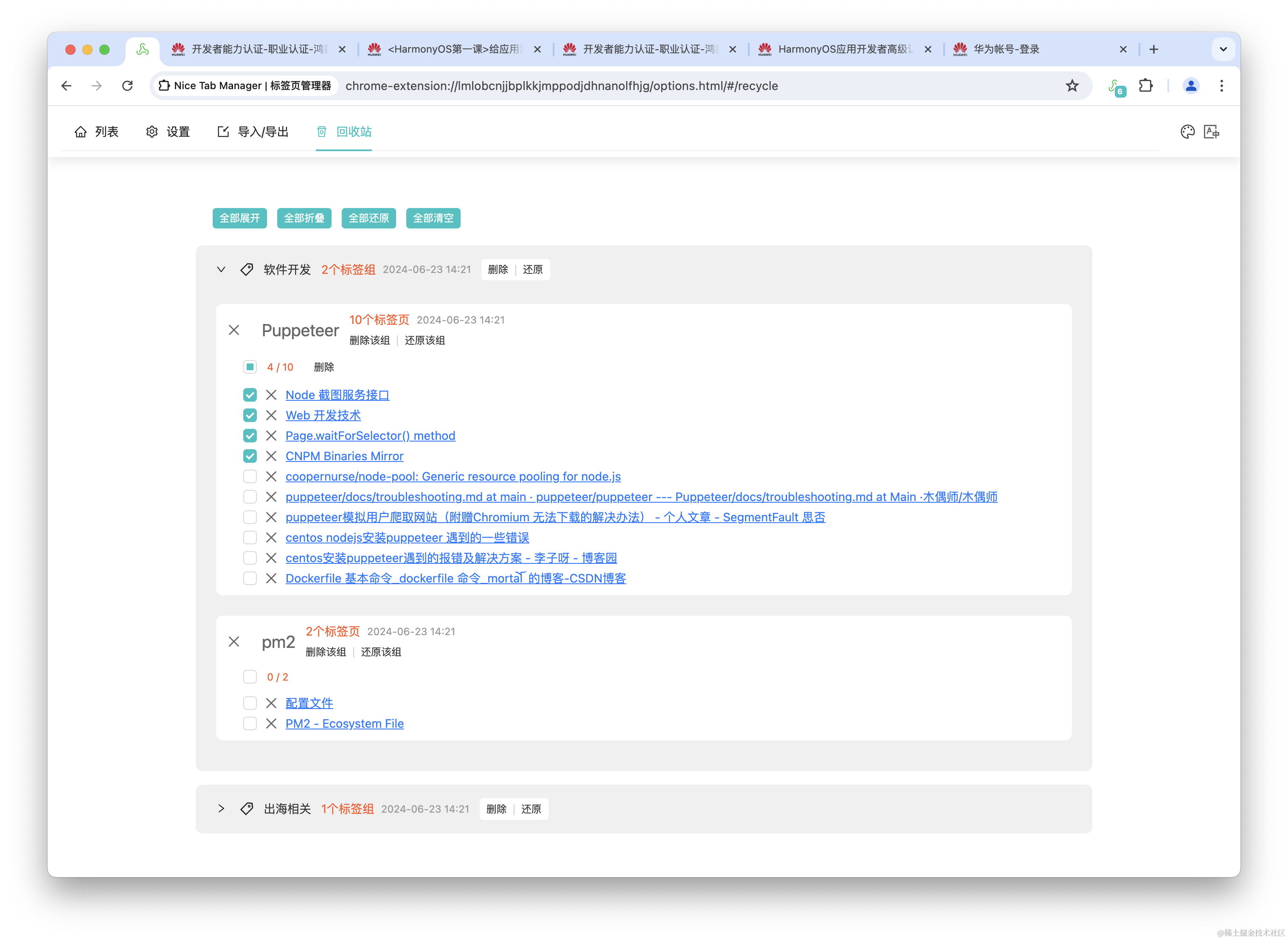The image size is (1288, 940).
Task: Click the browser address bar URL
Action: pyautogui.click(x=561, y=86)
